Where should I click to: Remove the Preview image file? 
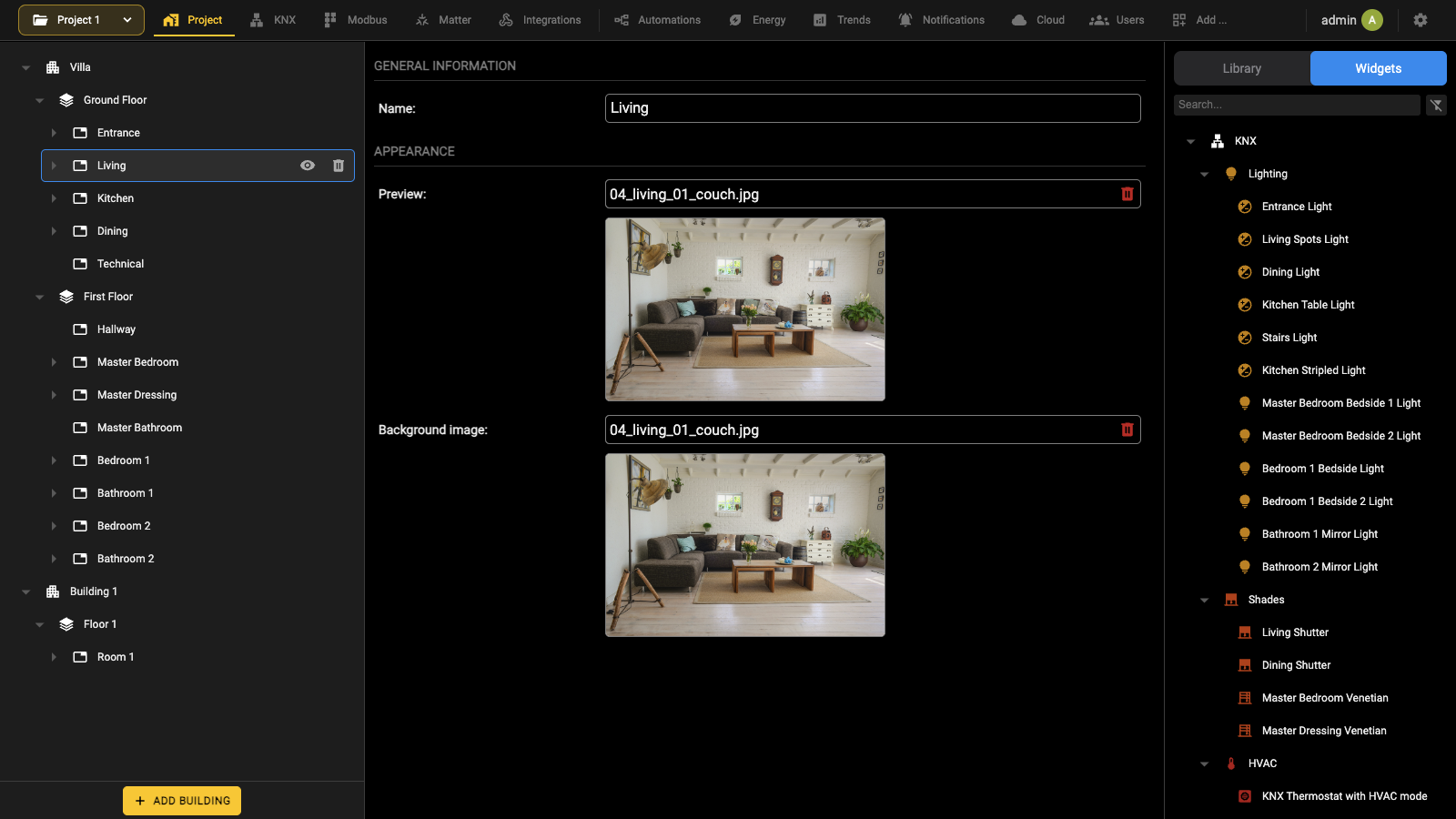point(1127,194)
